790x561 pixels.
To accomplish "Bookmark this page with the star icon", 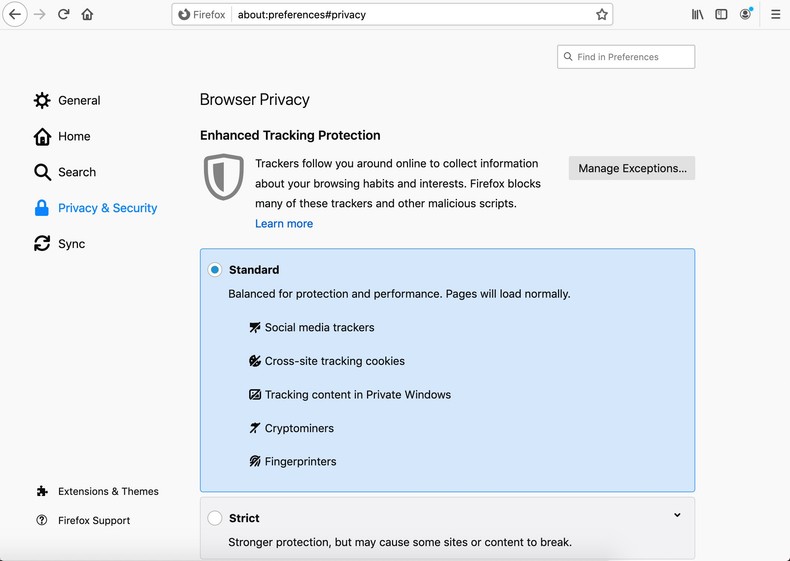I will [x=602, y=15].
